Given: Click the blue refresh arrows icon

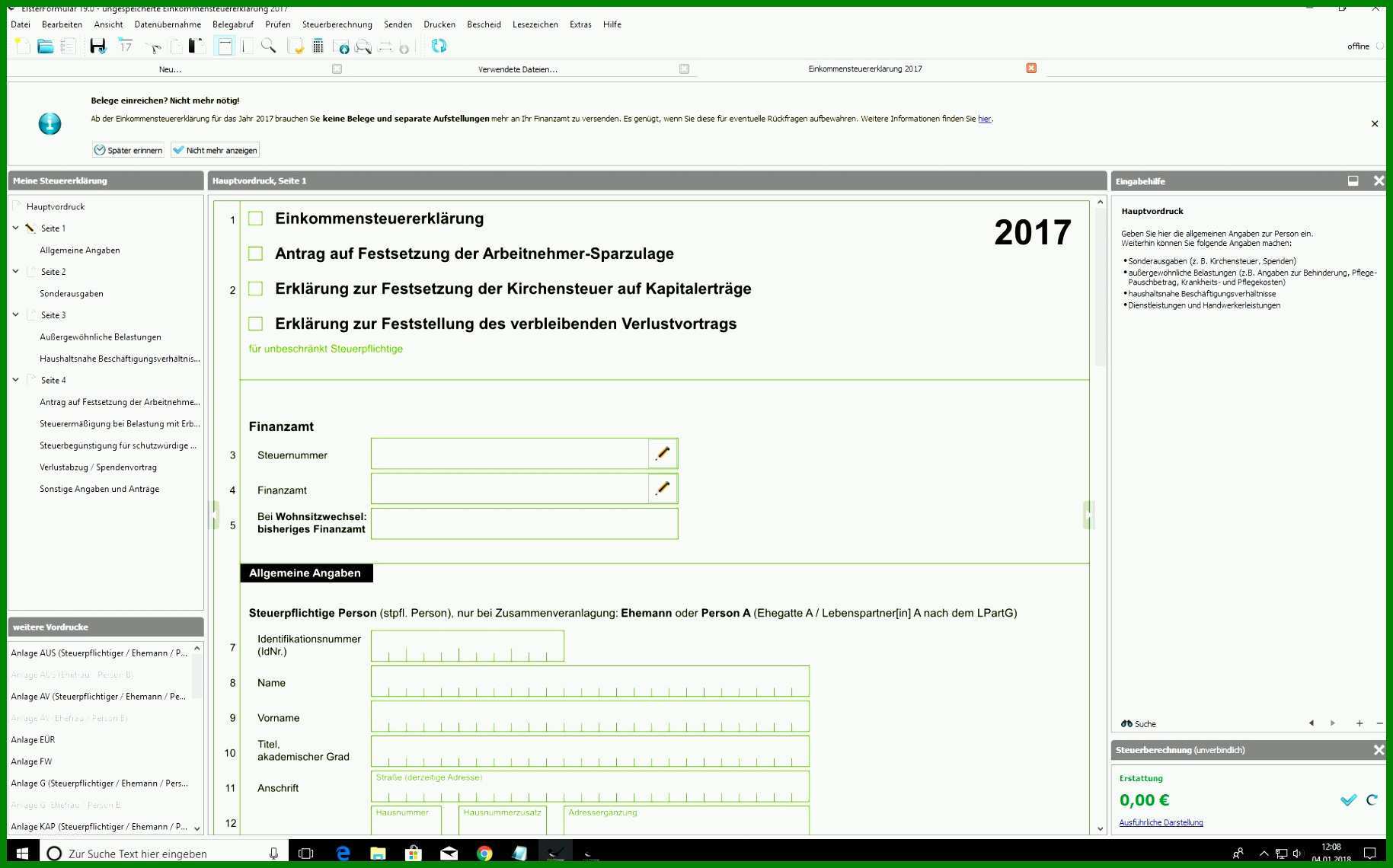Looking at the screenshot, I should click(439, 46).
